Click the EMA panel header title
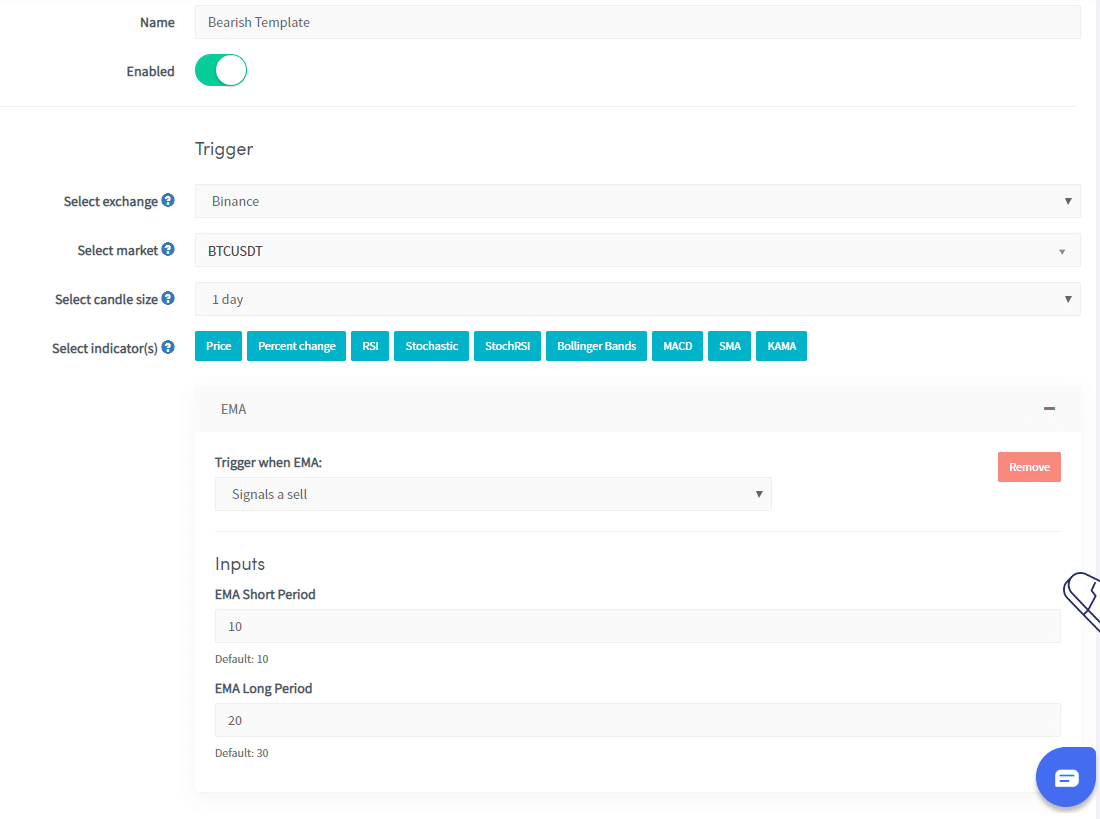1100x819 pixels. pyautogui.click(x=234, y=409)
